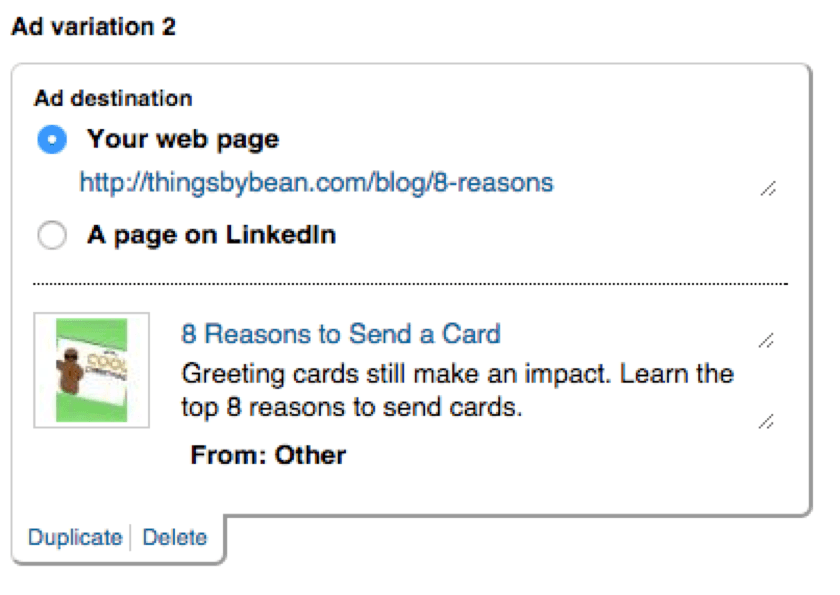840x595 pixels.
Task: Click the 'Your web page' label text
Action: pyautogui.click(x=183, y=139)
